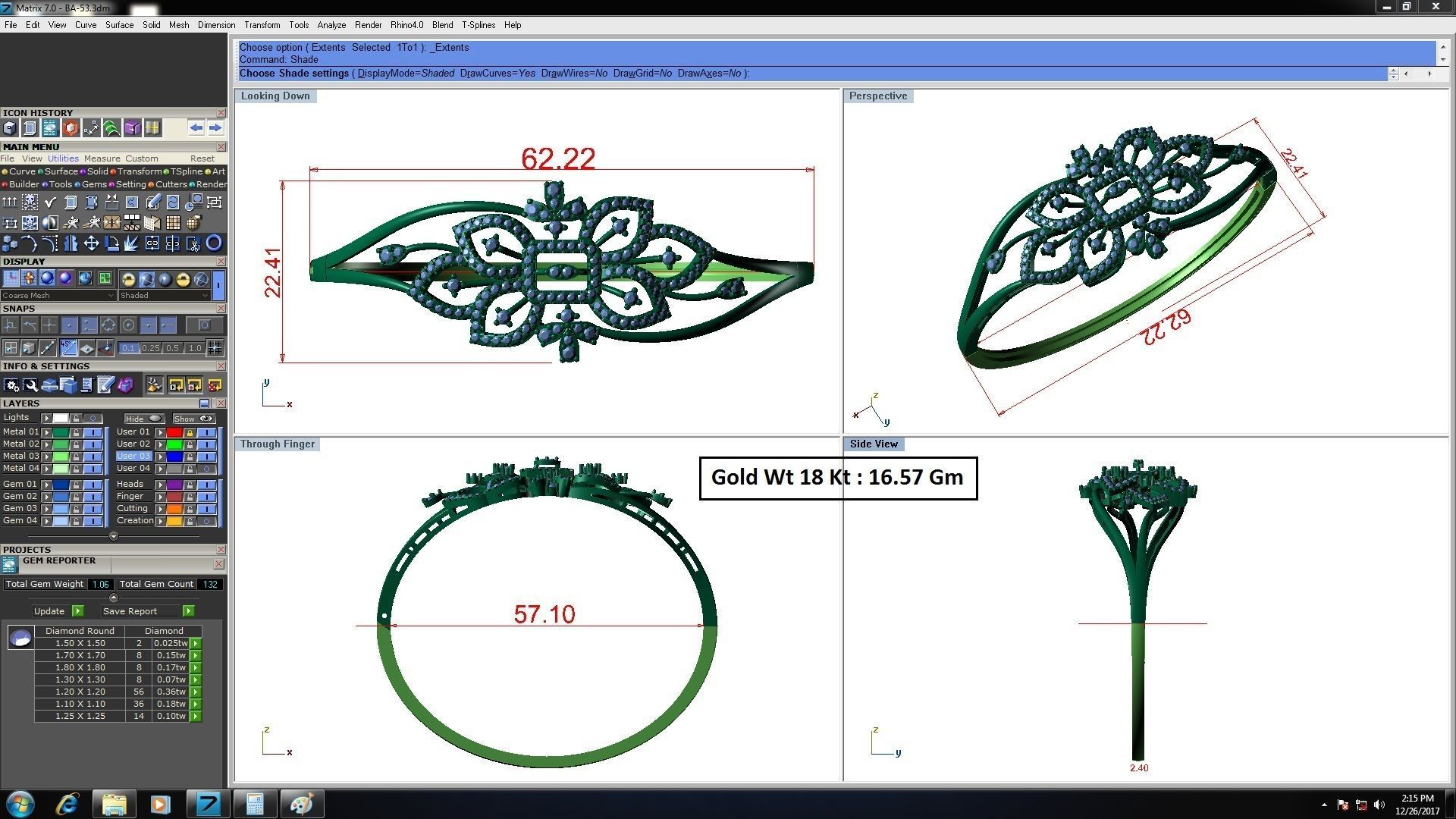Expand the 1.20 X 1.20 diamond row arrow
Screen dimensions: 1456x819
click(196, 692)
